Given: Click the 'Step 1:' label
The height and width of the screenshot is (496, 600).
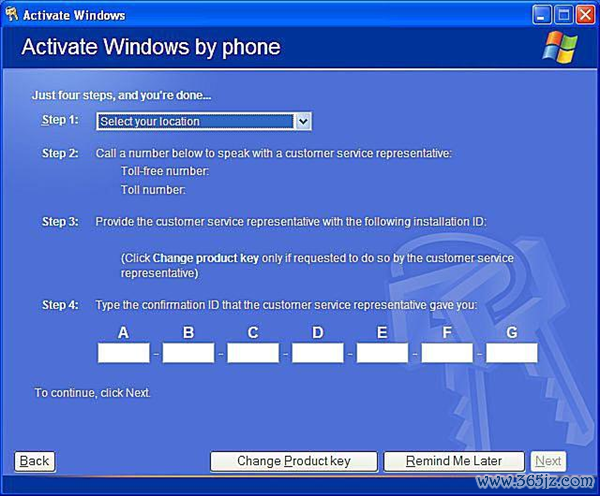Looking at the screenshot, I should tap(60, 120).
